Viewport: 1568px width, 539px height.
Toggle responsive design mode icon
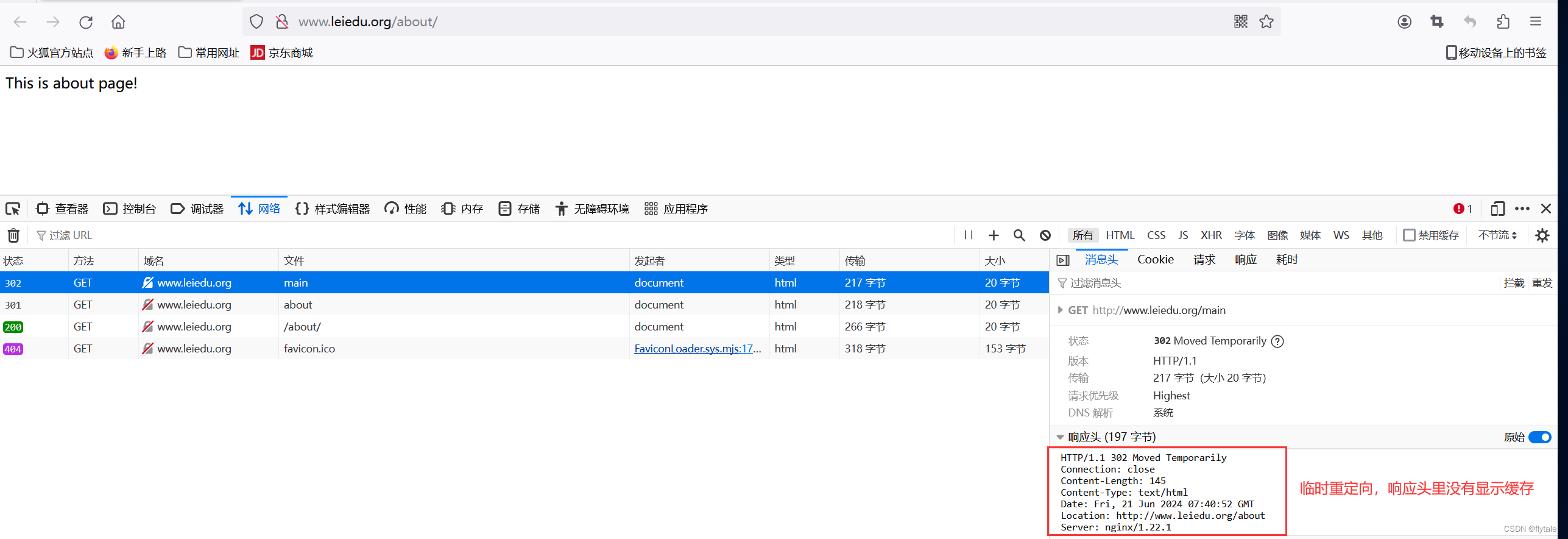pyautogui.click(x=1497, y=209)
